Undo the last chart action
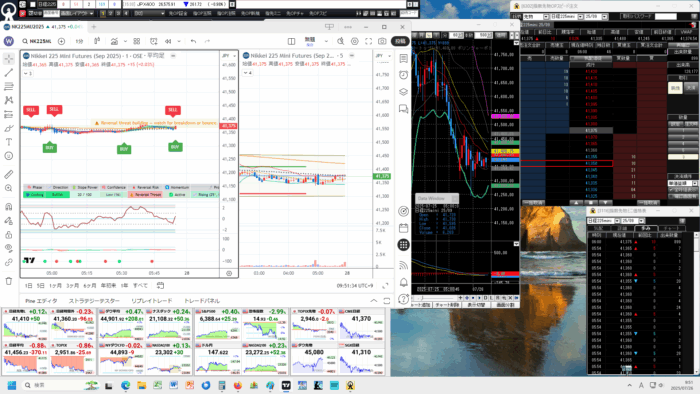700x394 pixels. pyautogui.click(x=193, y=41)
